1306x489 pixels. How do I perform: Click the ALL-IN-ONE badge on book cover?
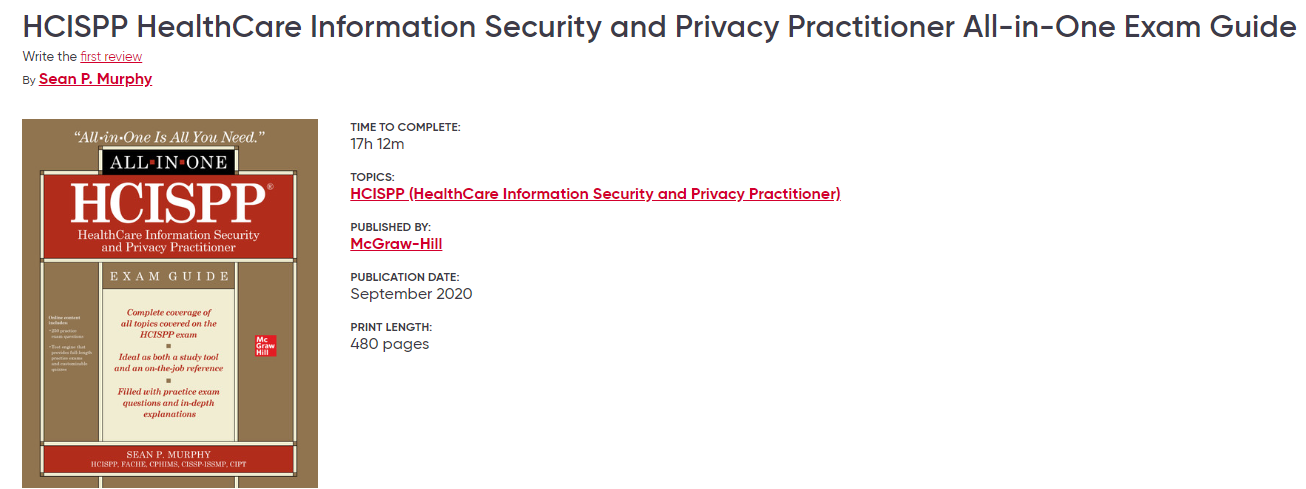point(169,162)
